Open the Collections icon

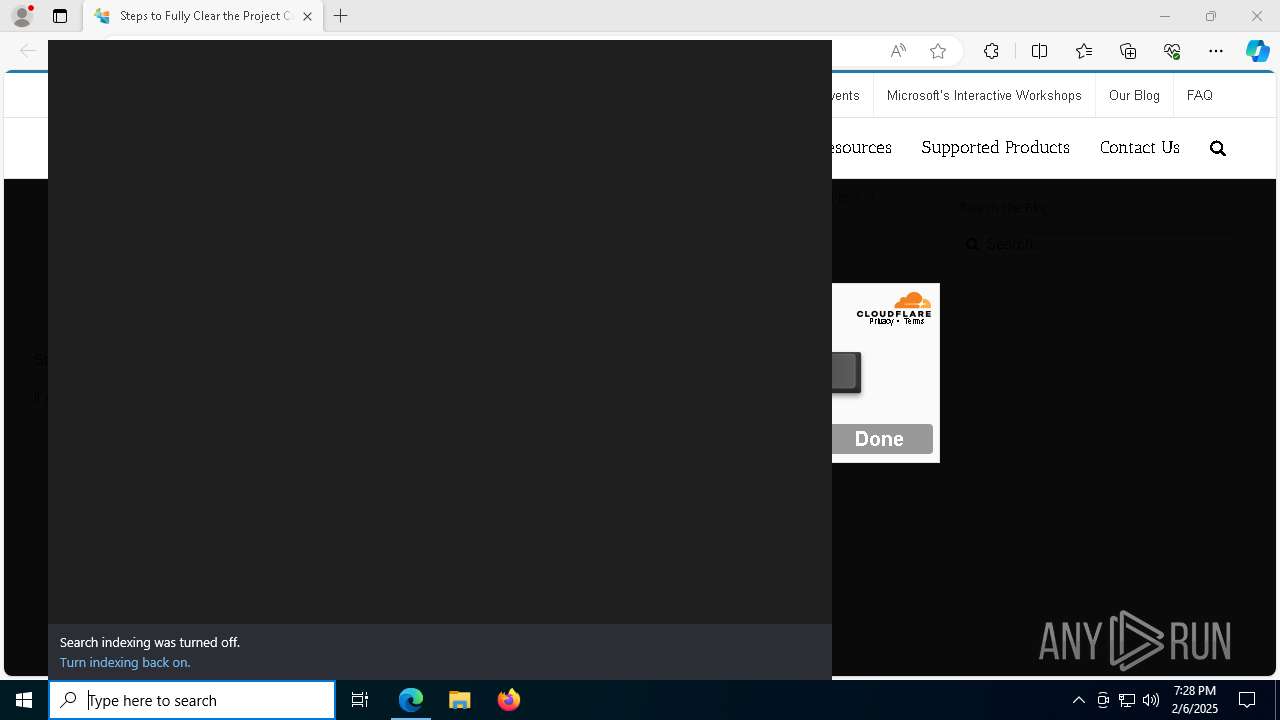tap(1128, 51)
